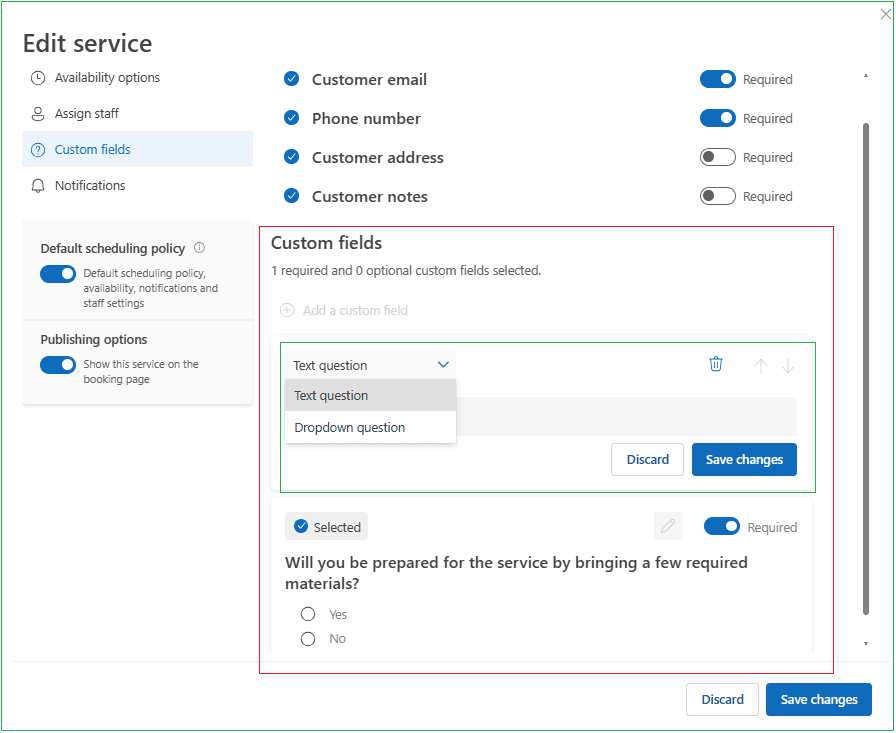Save changes to the new custom field
This screenshot has width=896, height=733.
pos(744,459)
